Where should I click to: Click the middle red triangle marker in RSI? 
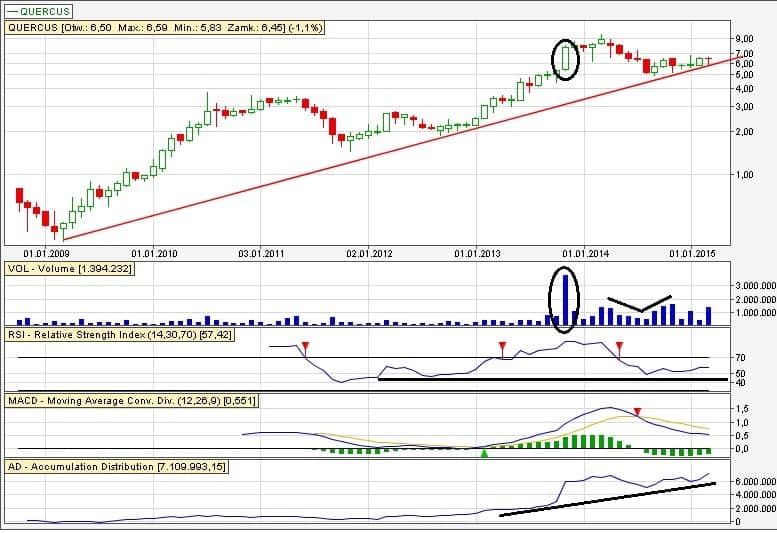tap(503, 346)
